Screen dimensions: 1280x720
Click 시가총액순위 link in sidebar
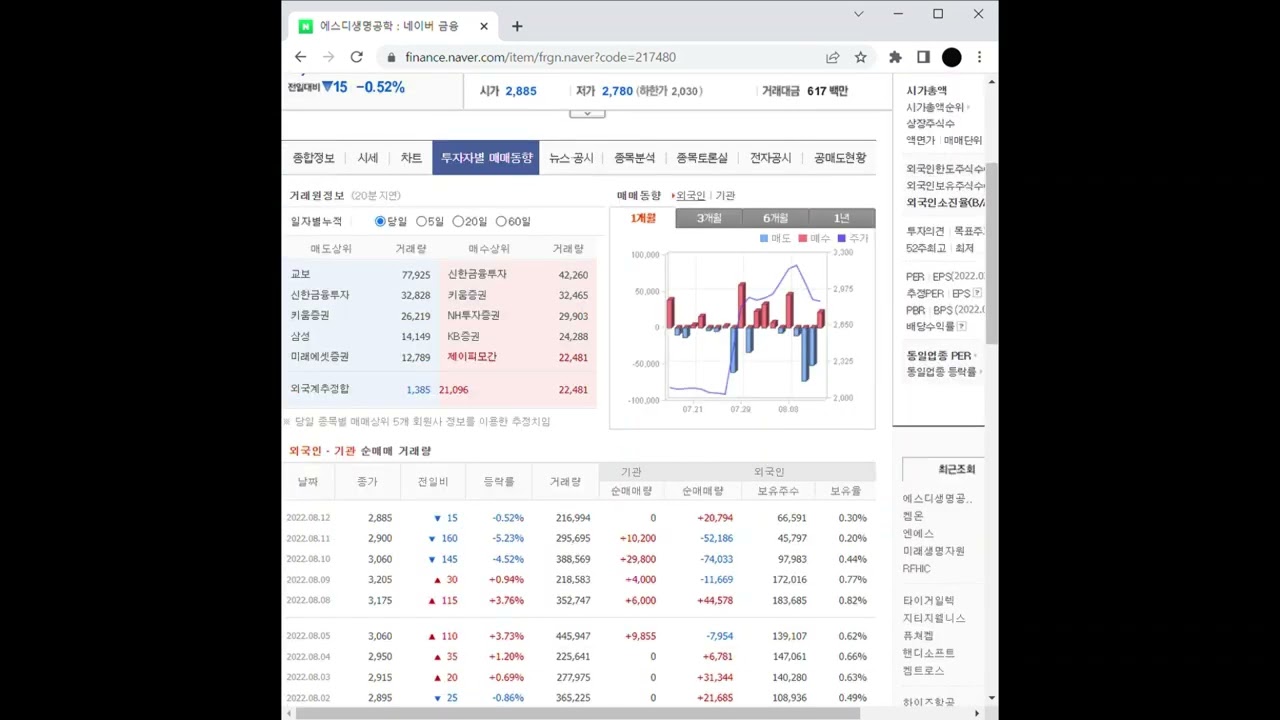(935, 107)
